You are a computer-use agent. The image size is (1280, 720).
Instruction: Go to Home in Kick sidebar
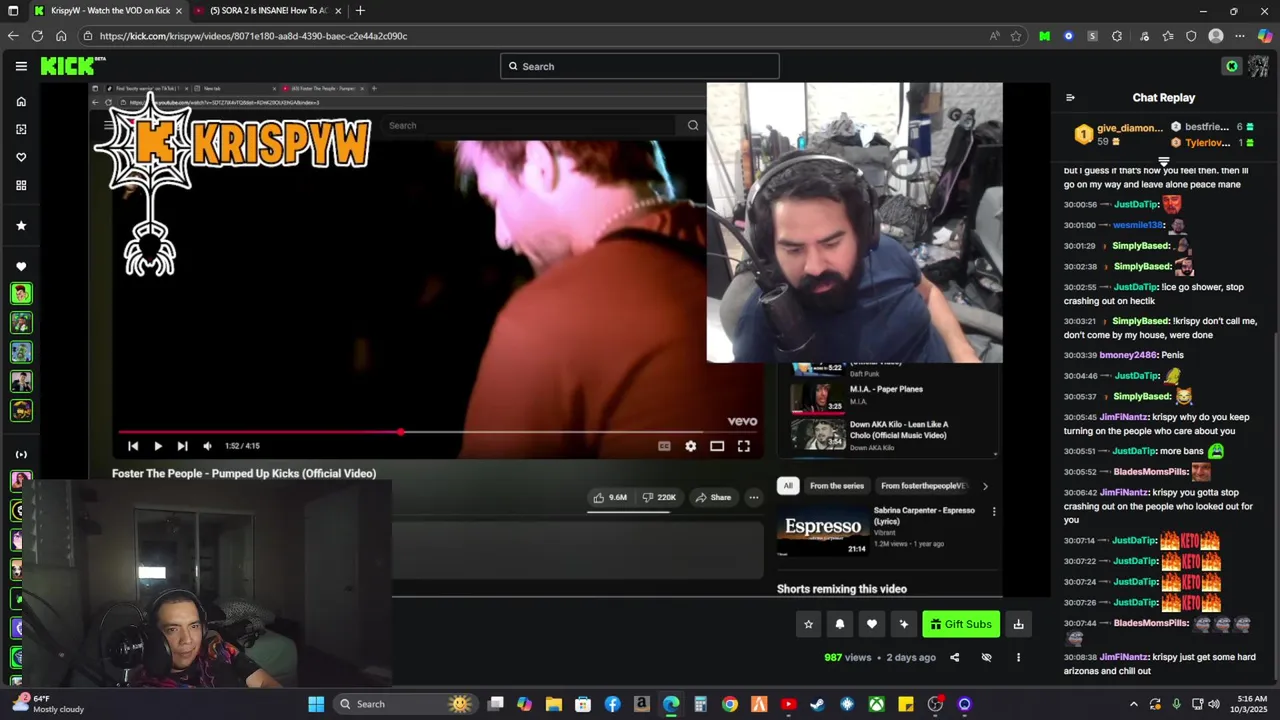tap(21, 101)
